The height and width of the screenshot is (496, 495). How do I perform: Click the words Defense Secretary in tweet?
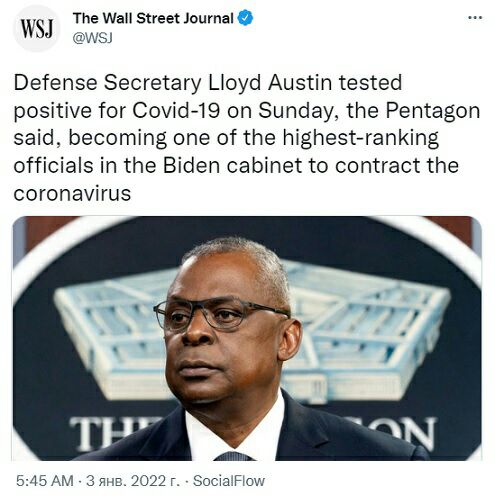107,83
